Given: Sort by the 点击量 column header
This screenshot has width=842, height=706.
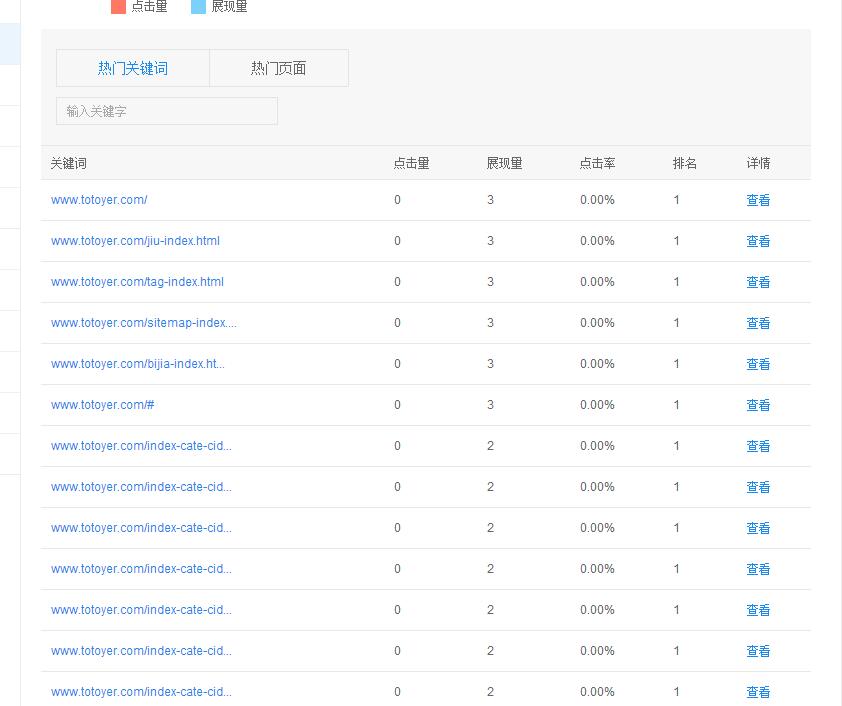Looking at the screenshot, I should (411, 163).
